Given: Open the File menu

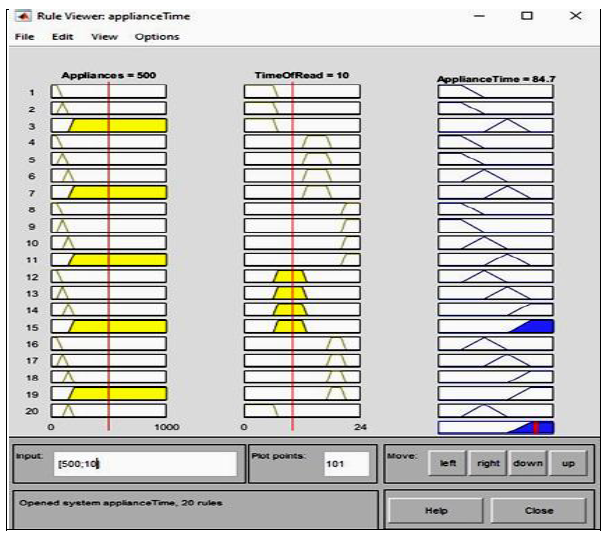Looking at the screenshot, I should coord(24,37).
